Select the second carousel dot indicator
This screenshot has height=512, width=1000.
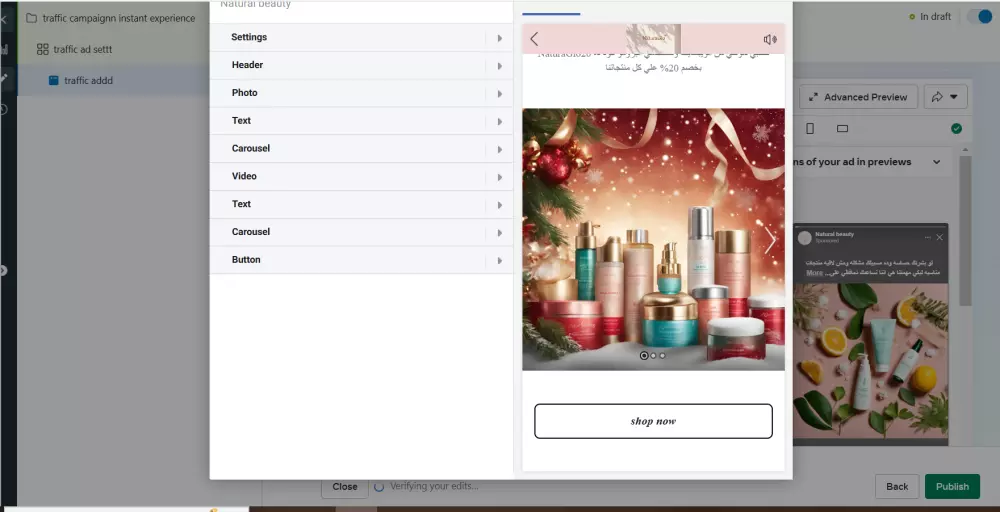654,356
